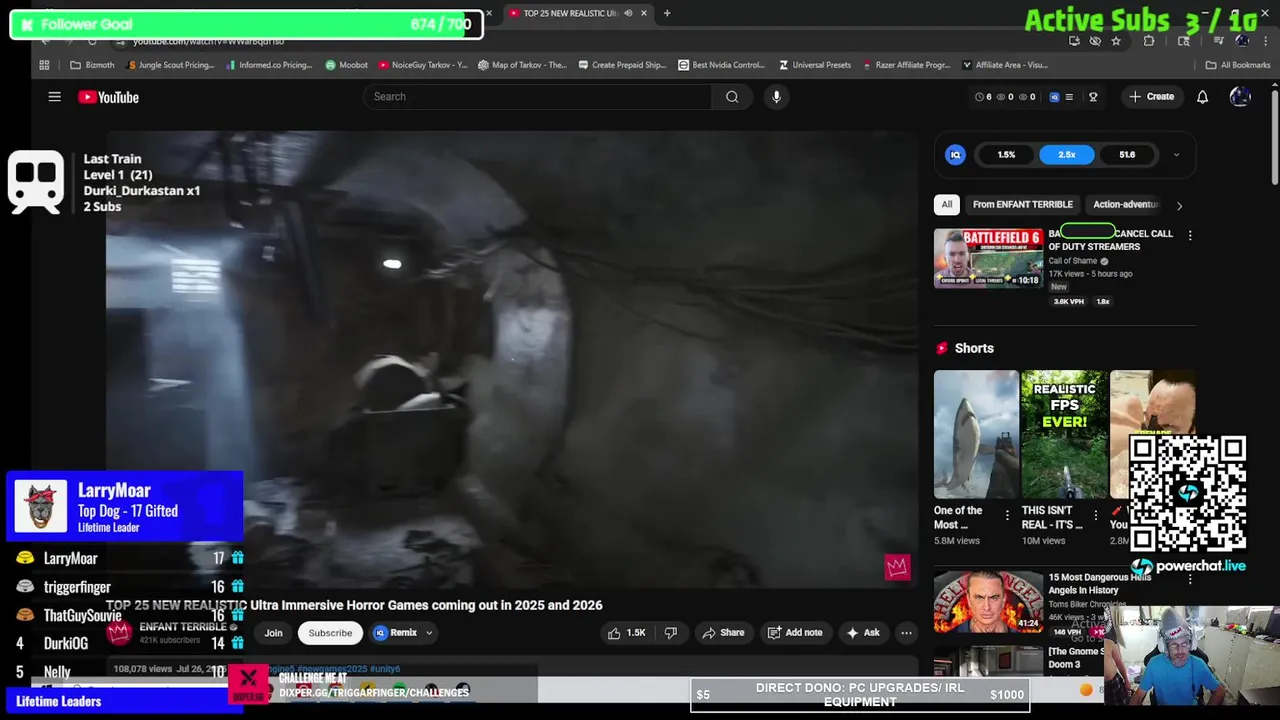The width and height of the screenshot is (1280, 720).
Task: Click the page vertical scrollbar
Action: pos(1275,135)
